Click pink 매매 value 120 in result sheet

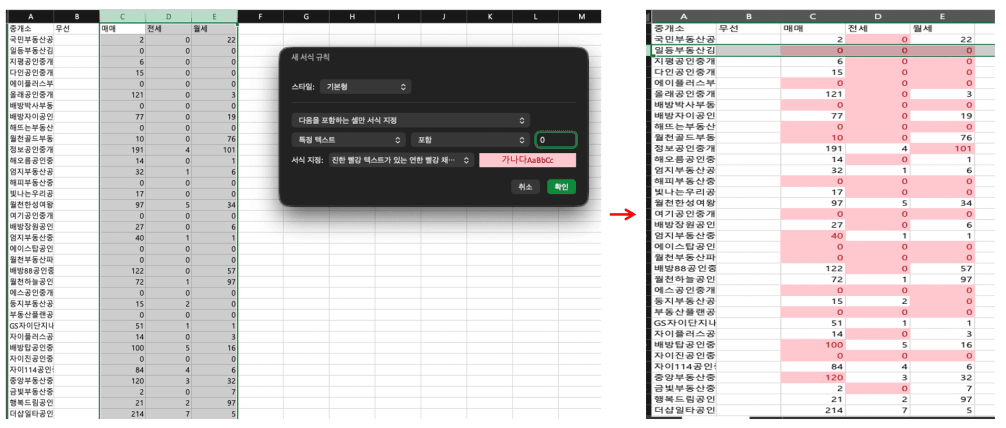click(x=813, y=377)
